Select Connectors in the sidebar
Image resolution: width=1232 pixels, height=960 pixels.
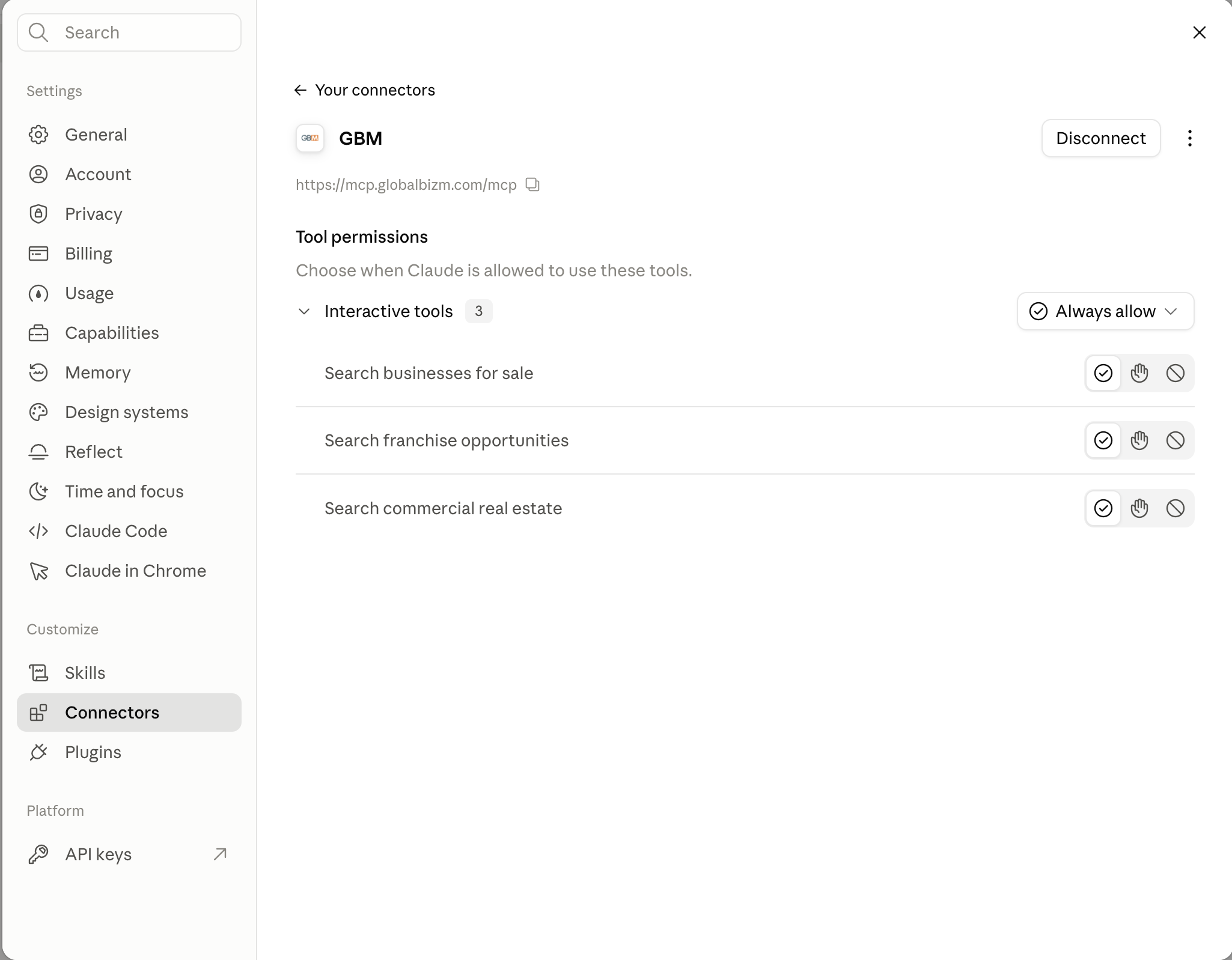click(x=129, y=712)
